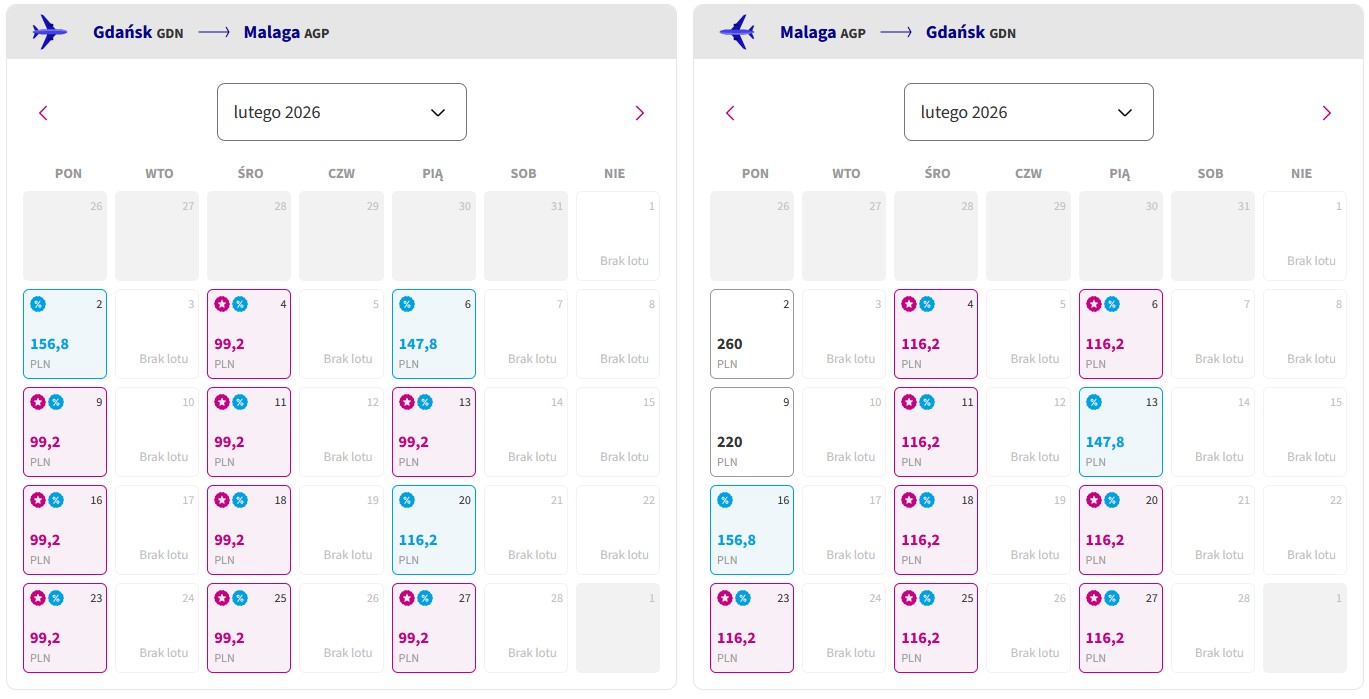Choose Feb 2 return flight for 260 PLN

(752, 334)
